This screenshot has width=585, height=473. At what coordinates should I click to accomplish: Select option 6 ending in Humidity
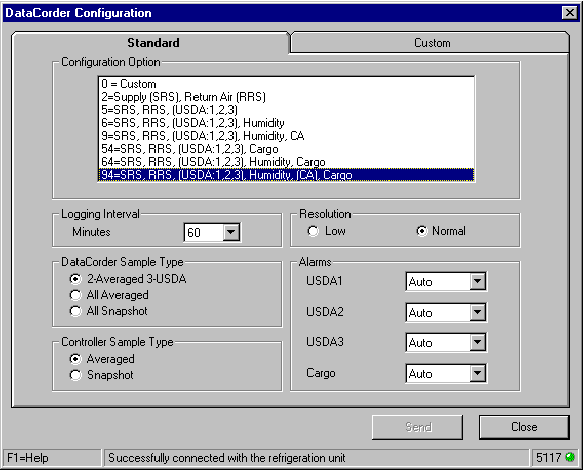tap(286, 123)
